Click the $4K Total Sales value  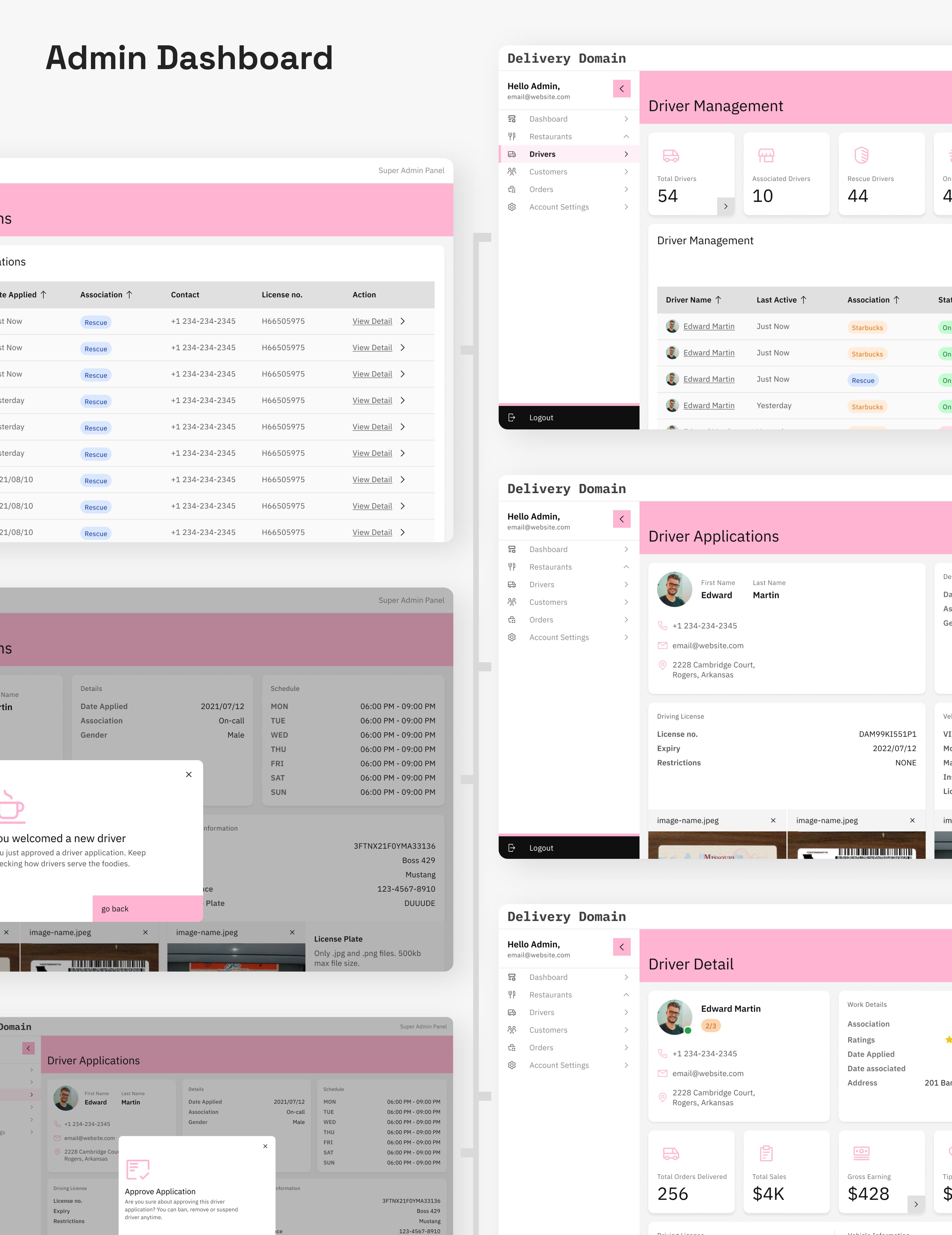tap(768, 1193)
